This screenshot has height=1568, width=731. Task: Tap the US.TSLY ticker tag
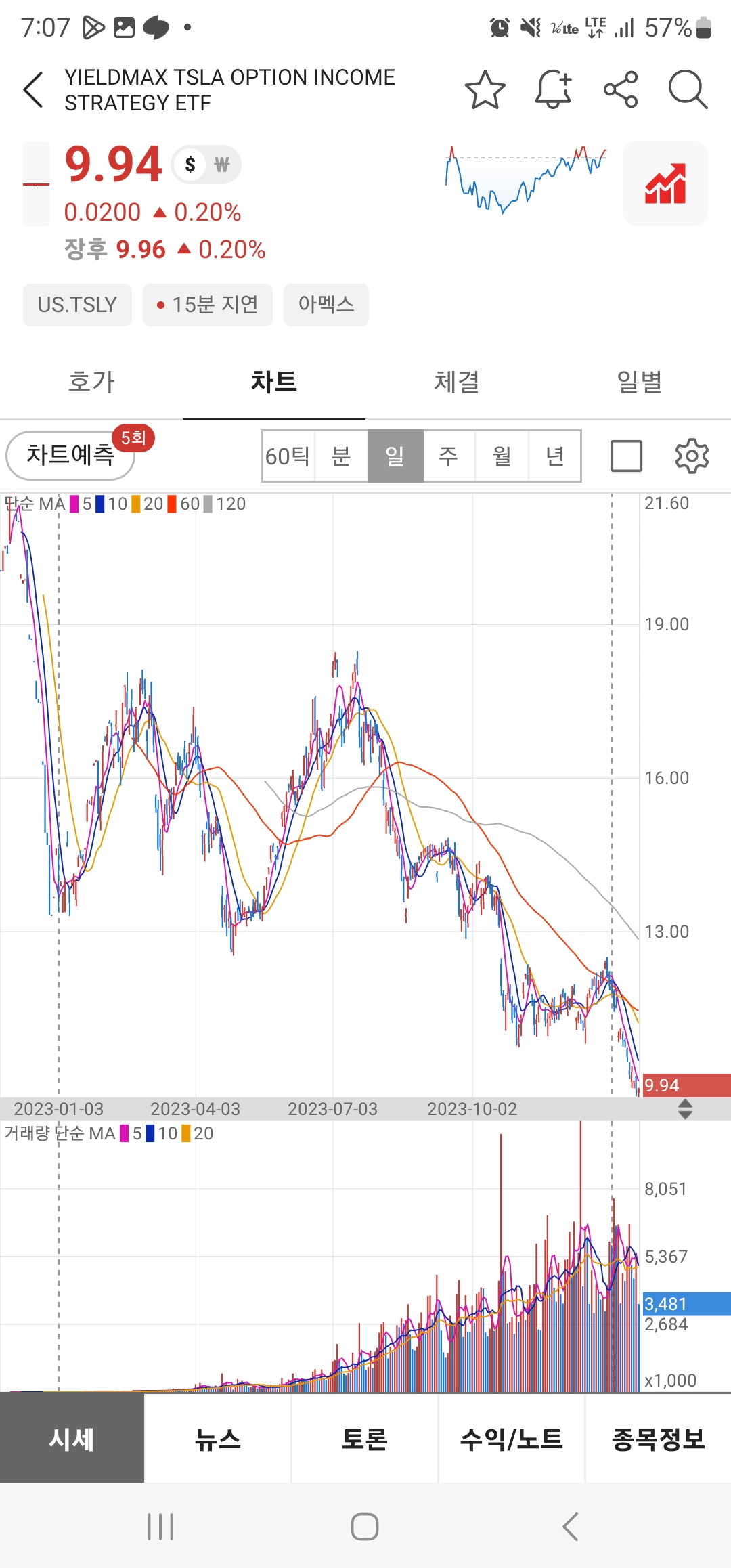point(77,305)
